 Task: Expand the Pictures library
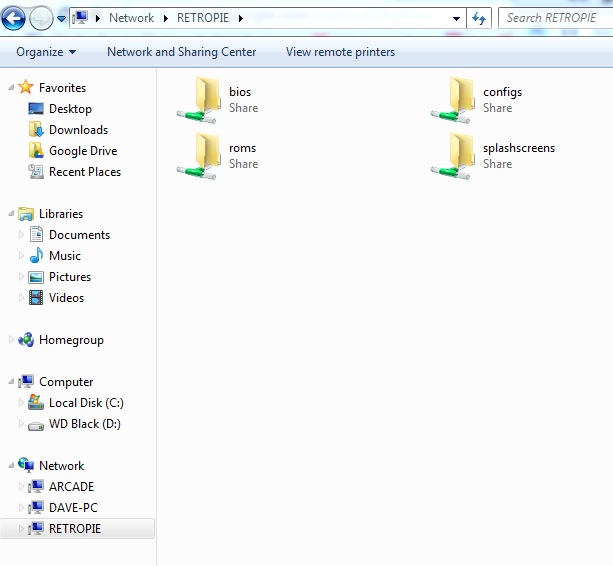pos(21,277)
